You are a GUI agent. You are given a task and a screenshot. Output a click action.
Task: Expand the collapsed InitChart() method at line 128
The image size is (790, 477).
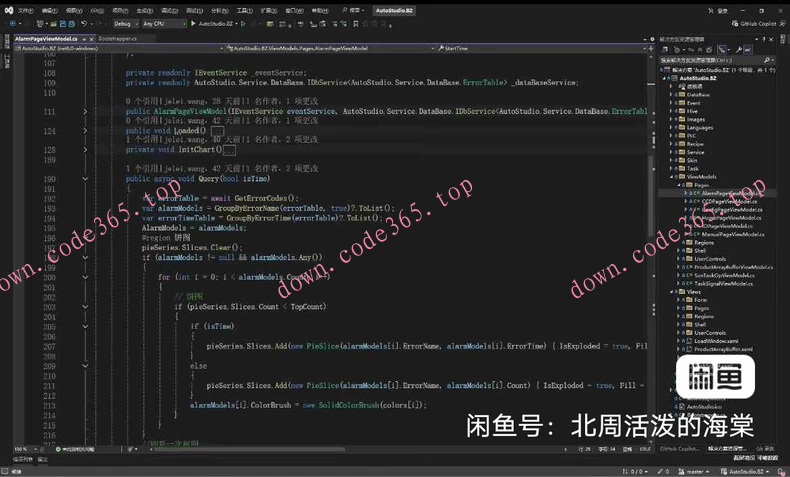pos(85,150)
